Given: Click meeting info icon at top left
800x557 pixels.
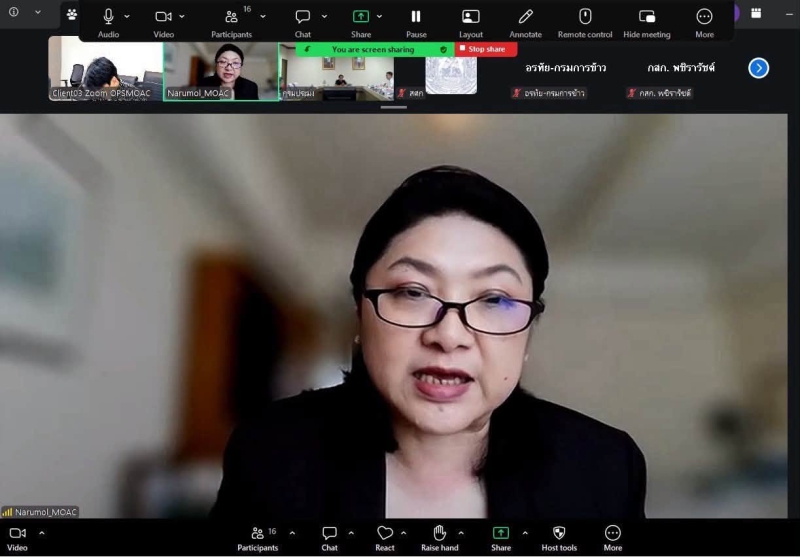Looking at the screenshot, I should pyautogui.click(x=14, y=12).
